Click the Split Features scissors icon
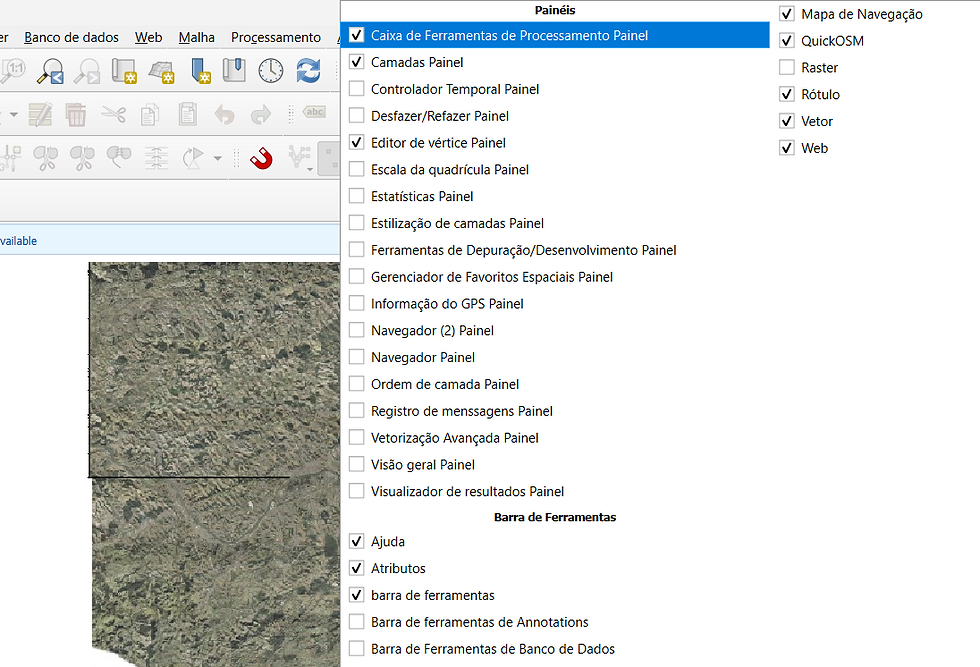 point(46,158)
